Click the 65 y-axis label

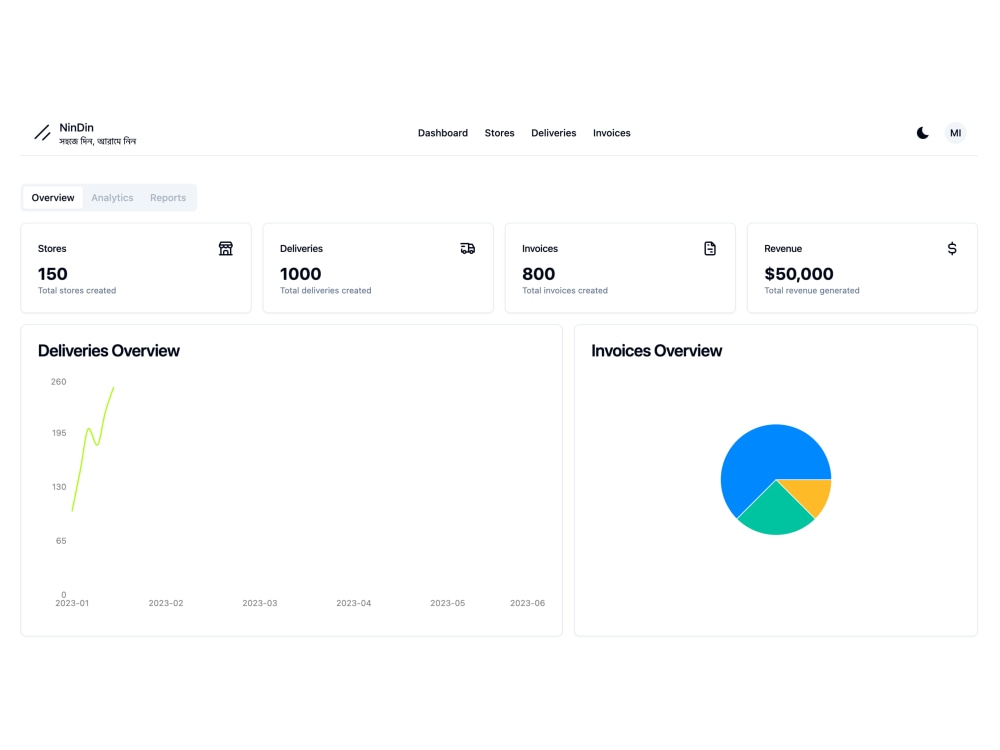coord(61,540)
